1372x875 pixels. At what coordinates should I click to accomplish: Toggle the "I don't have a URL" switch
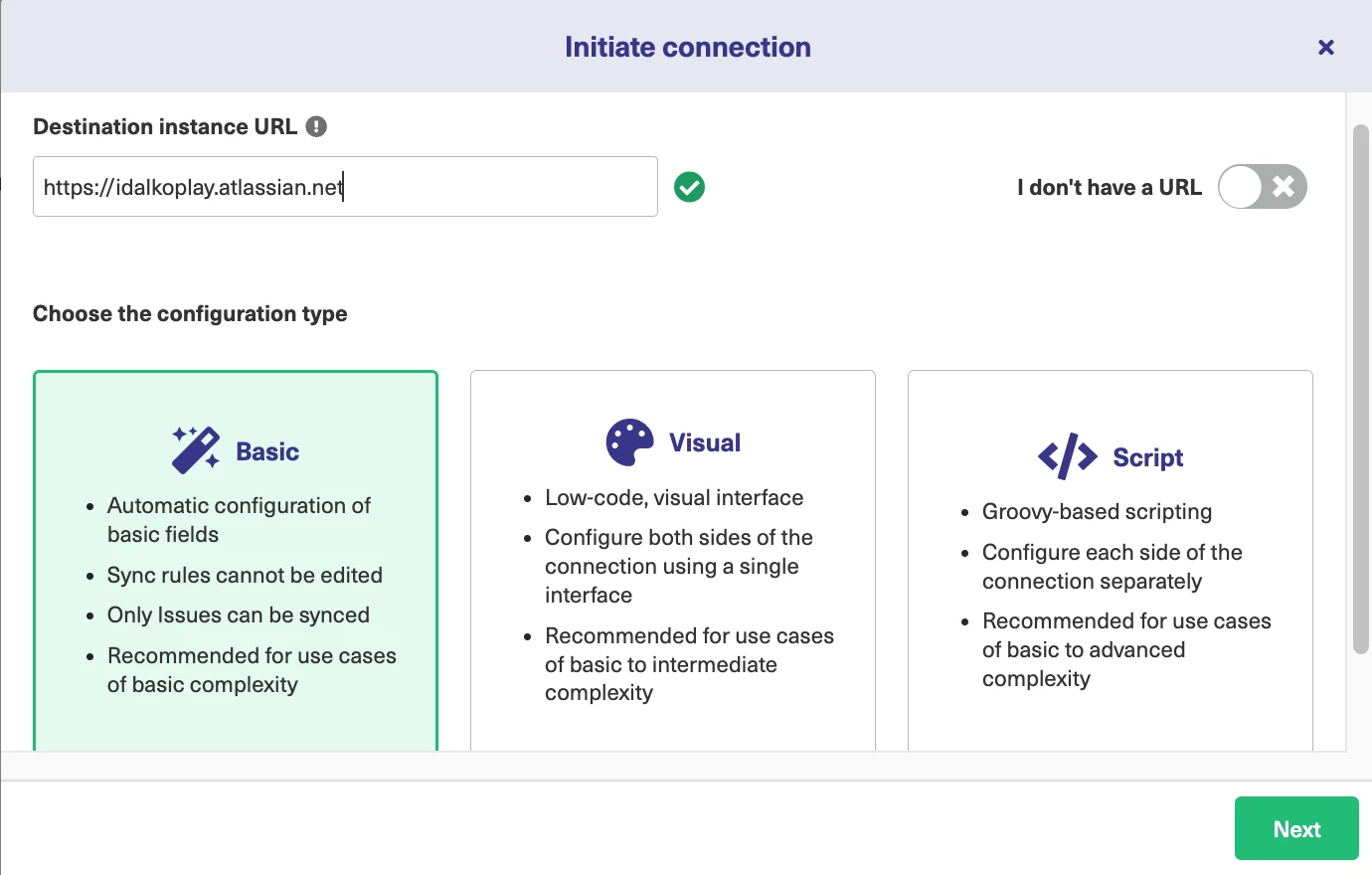(1262, 187)
